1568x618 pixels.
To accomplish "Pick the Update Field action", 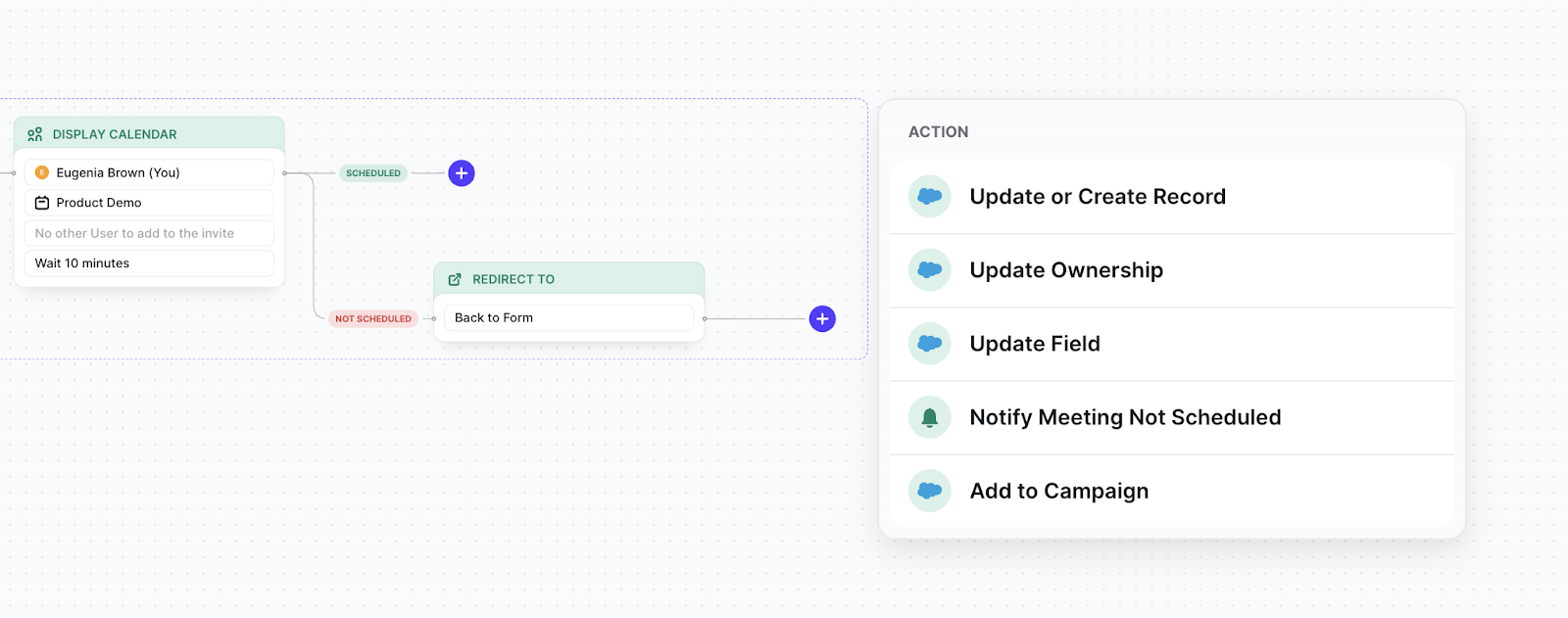I will pos(1172,344).
